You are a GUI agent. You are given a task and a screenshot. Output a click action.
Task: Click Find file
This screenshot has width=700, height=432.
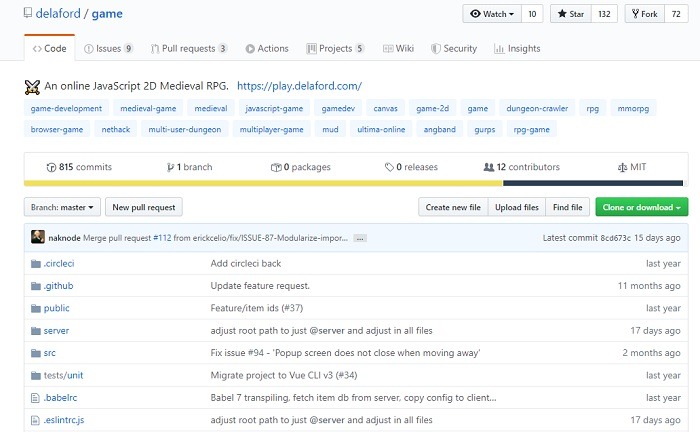567,207
